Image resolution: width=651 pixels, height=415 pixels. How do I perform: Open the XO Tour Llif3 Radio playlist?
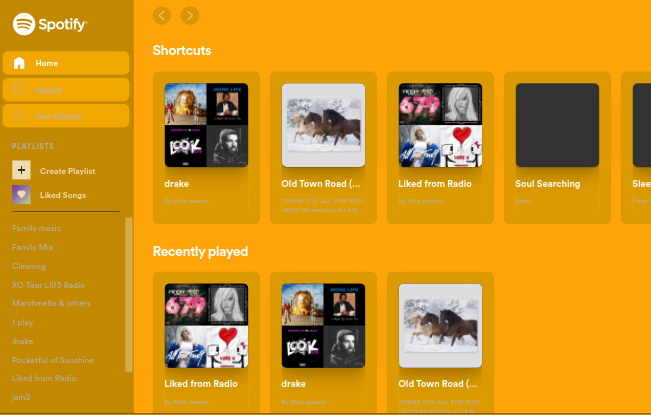point(49,285)
